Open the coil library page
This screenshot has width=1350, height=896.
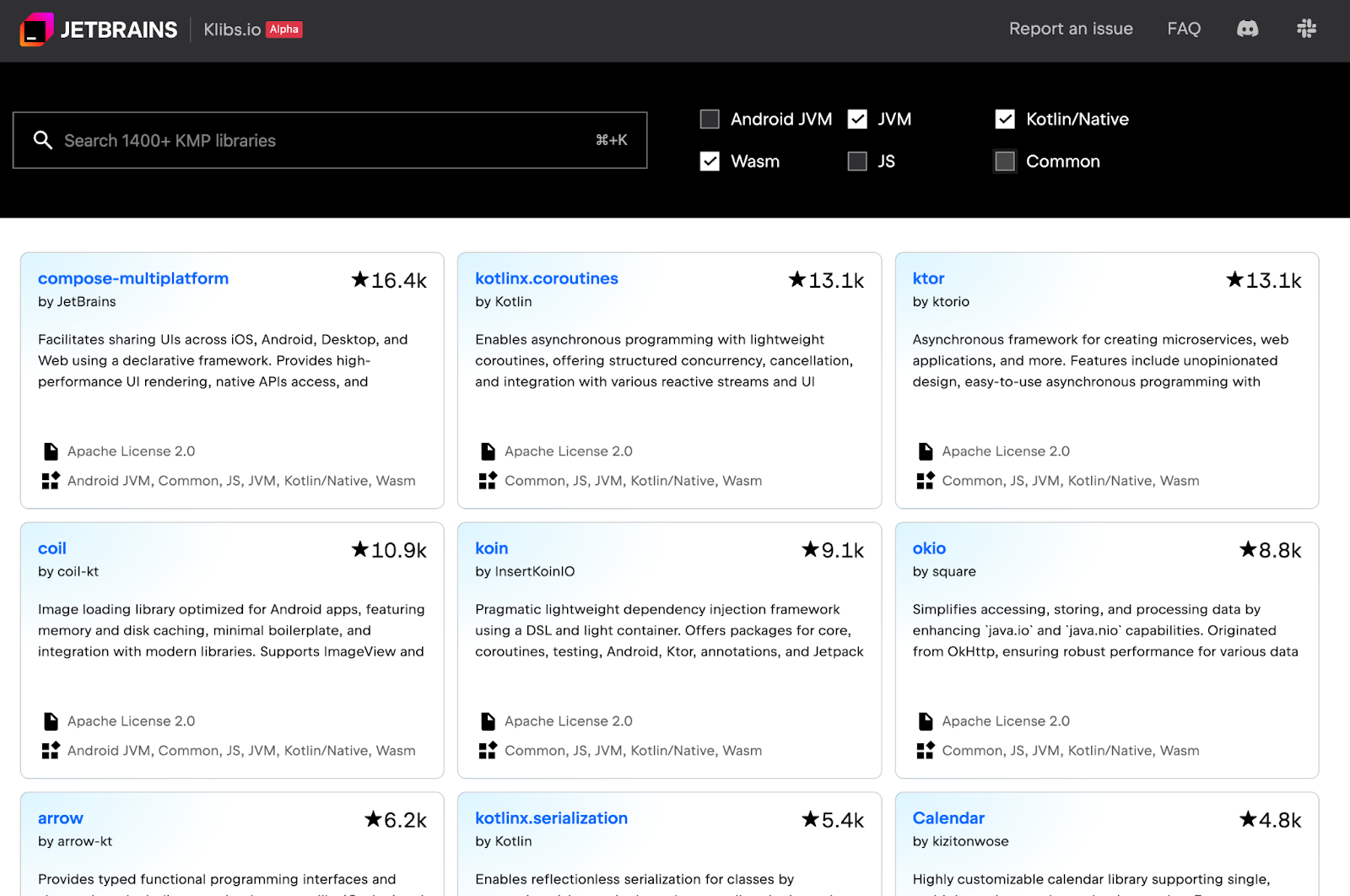(x=52, y=548)
